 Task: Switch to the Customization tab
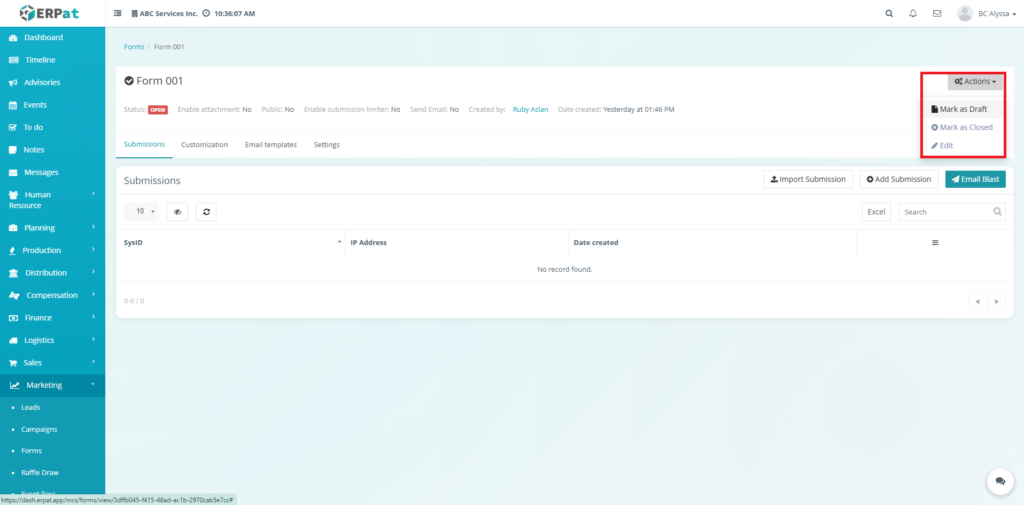(x=204, y=145)
